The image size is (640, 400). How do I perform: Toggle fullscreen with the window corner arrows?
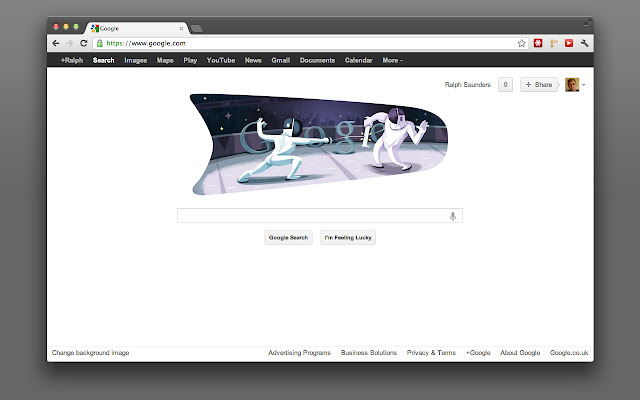(x=587, y=22)
